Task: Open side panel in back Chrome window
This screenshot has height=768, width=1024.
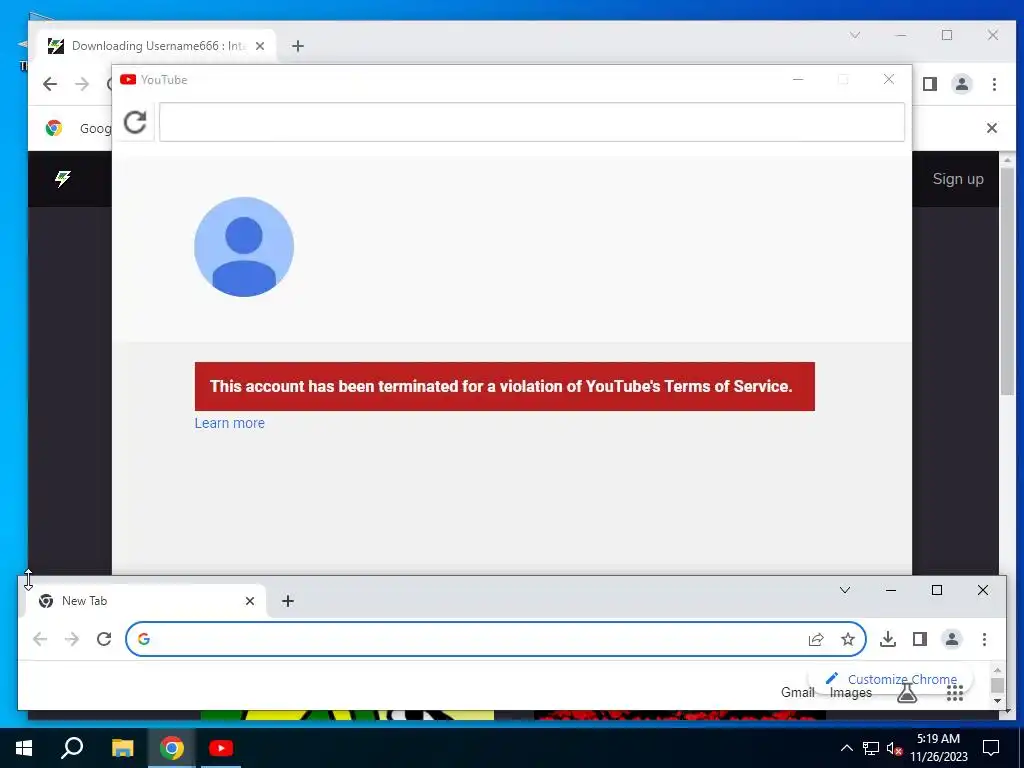Action: coord(930,84)
